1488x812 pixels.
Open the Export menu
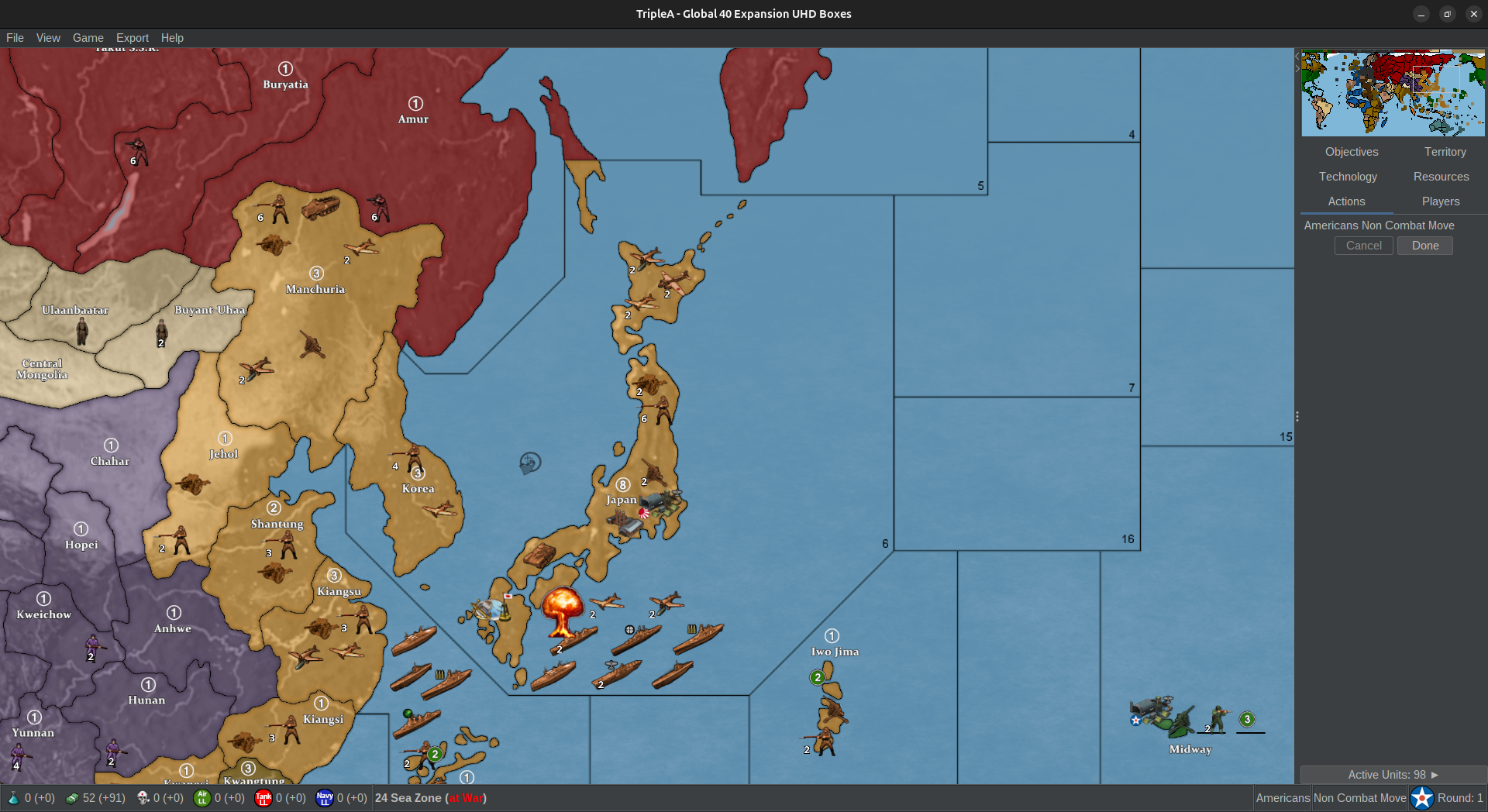[x=133, y=38]
